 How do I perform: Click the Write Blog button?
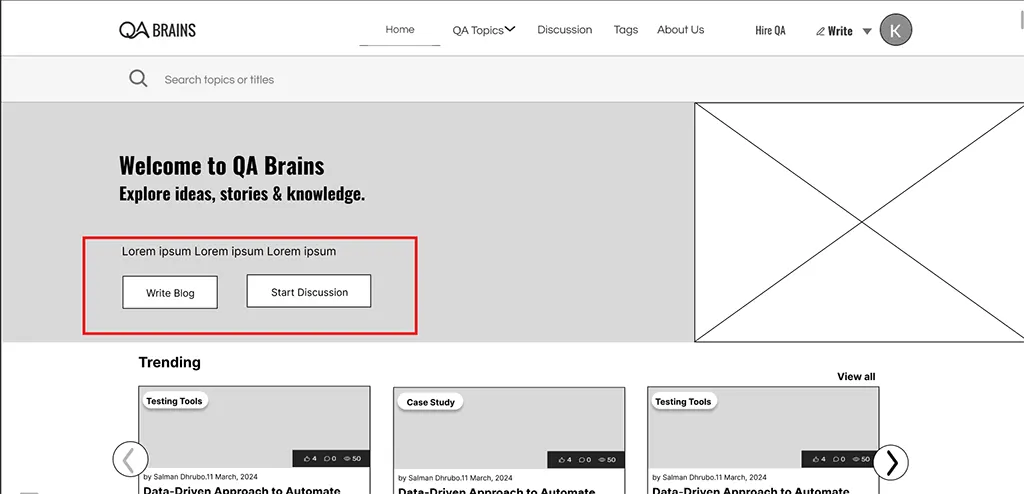[170, 292]
